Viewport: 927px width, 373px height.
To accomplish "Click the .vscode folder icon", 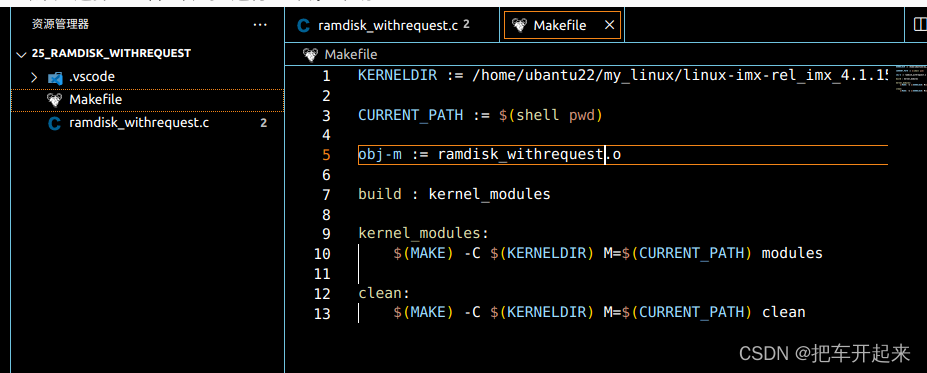I will (x=55, y=77).
